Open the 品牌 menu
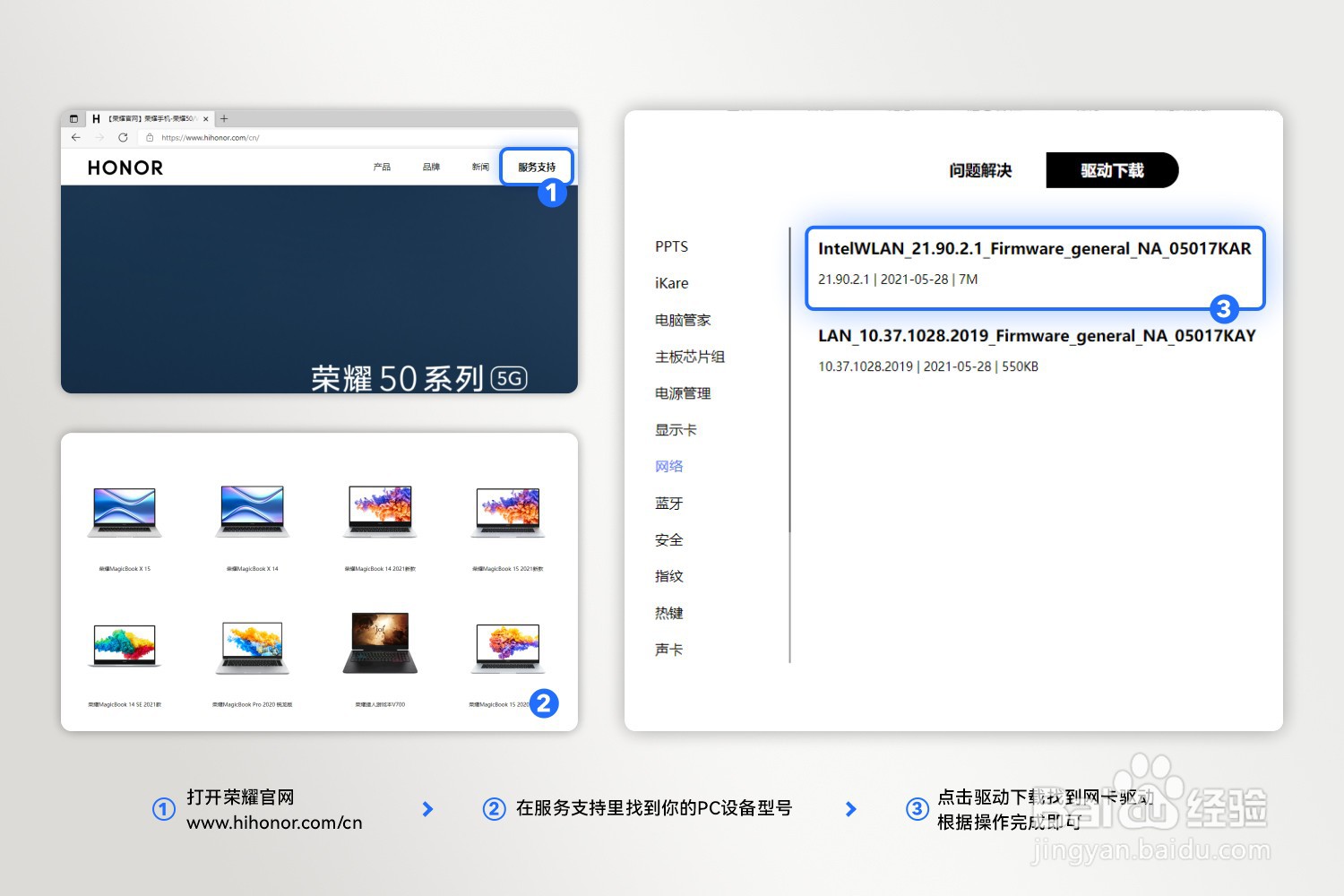Screen dimensions: 1344x896 [431, 167]
